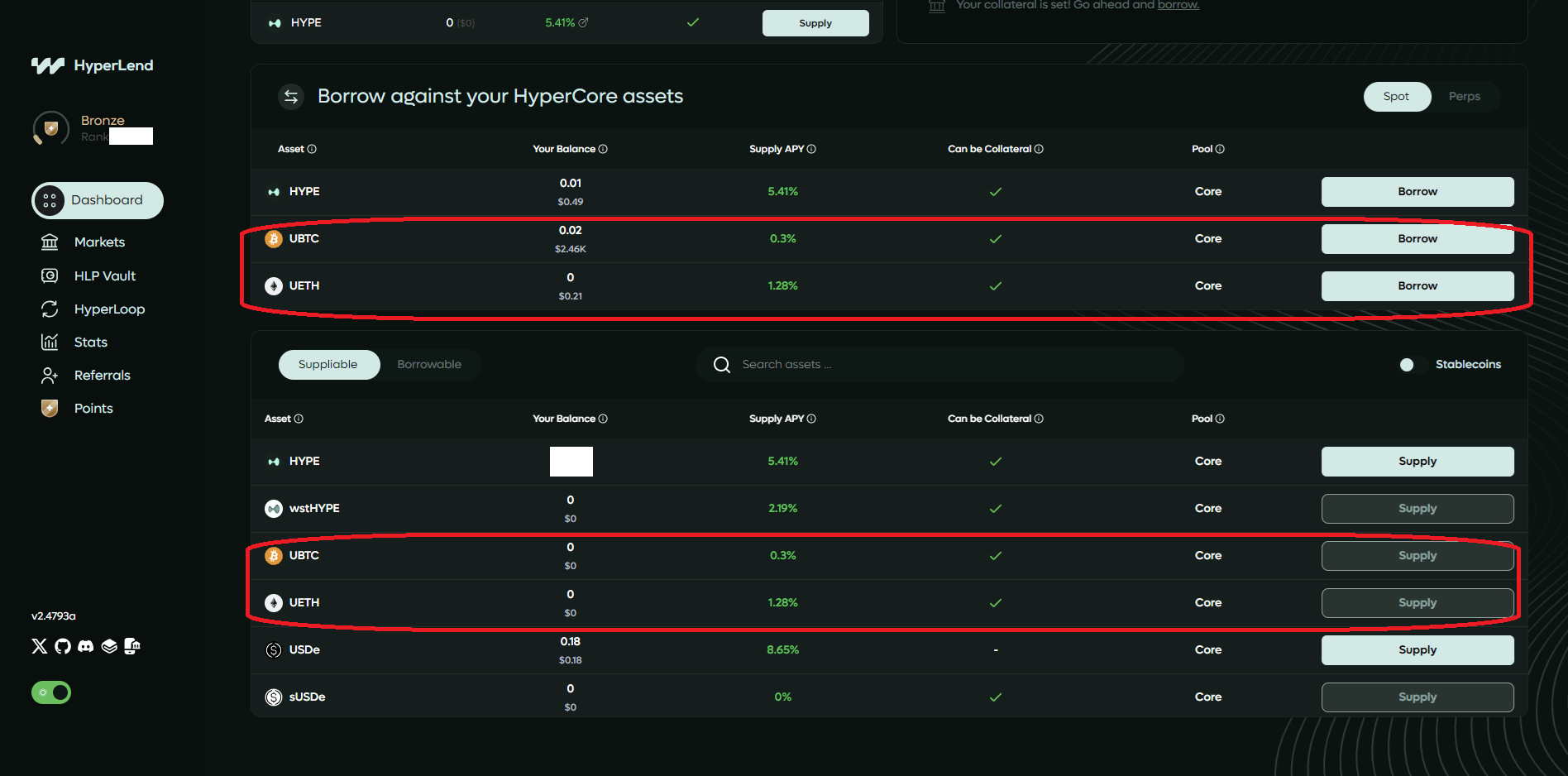Click info icon beside Pool in Suppliable table
Viewport: 1568px width, 776px height.
click(1220, 419)
